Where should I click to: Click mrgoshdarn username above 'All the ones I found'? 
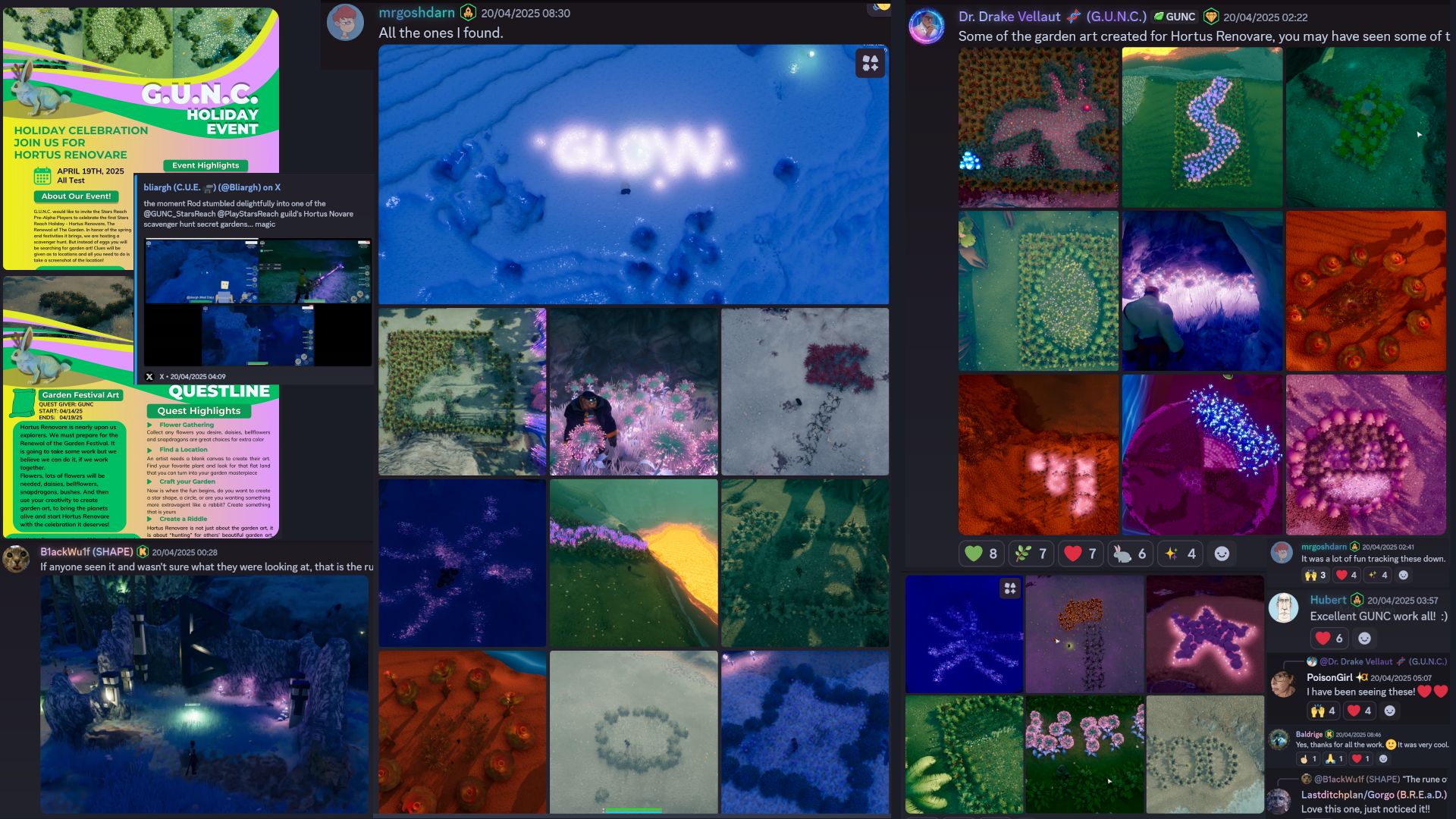(416, 12)
